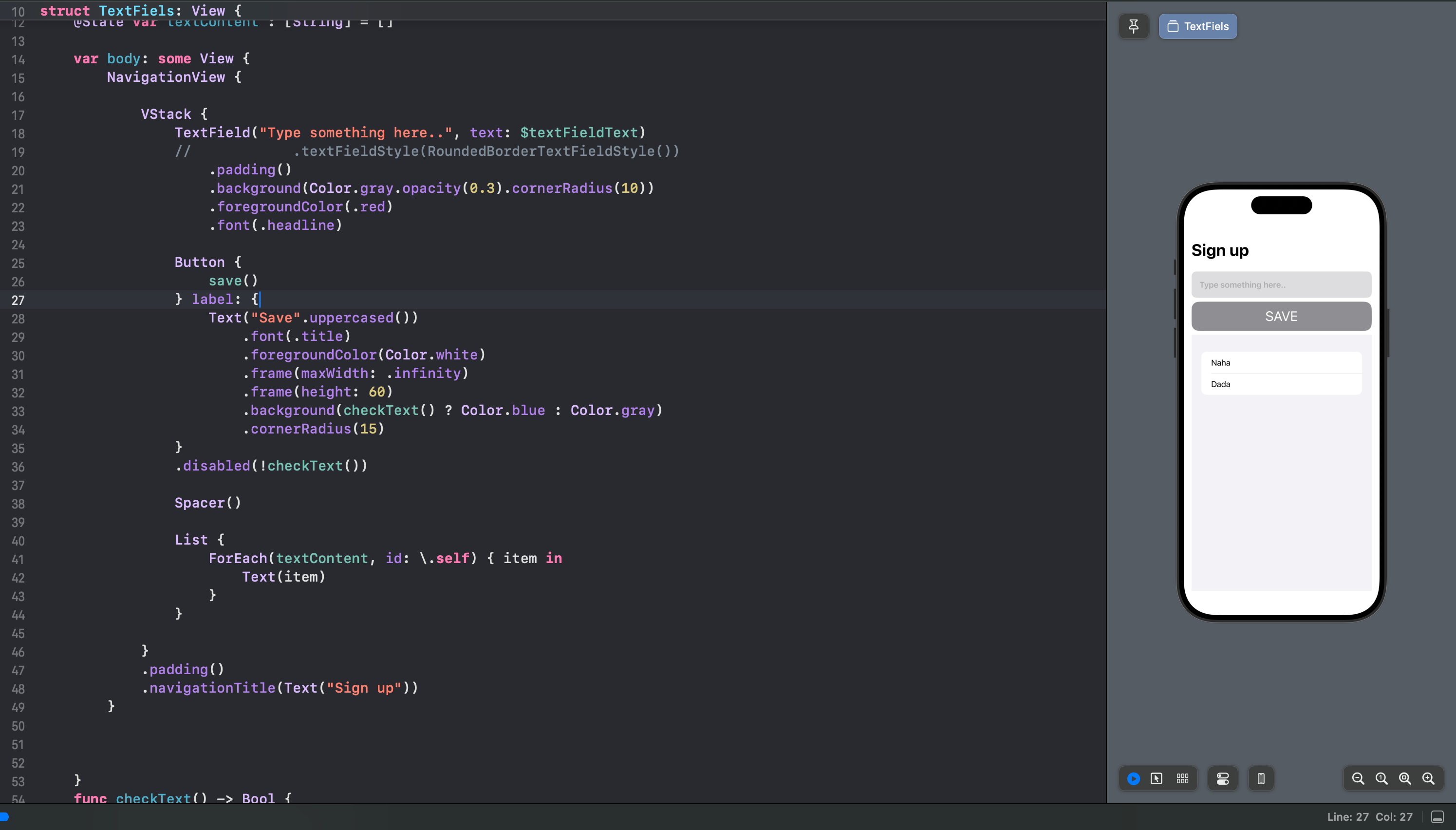Image resolution: width=1456 pixels, height=830 pixels.
Task: Click line number 14 in gutter
Action: click(x=18, y=59)
